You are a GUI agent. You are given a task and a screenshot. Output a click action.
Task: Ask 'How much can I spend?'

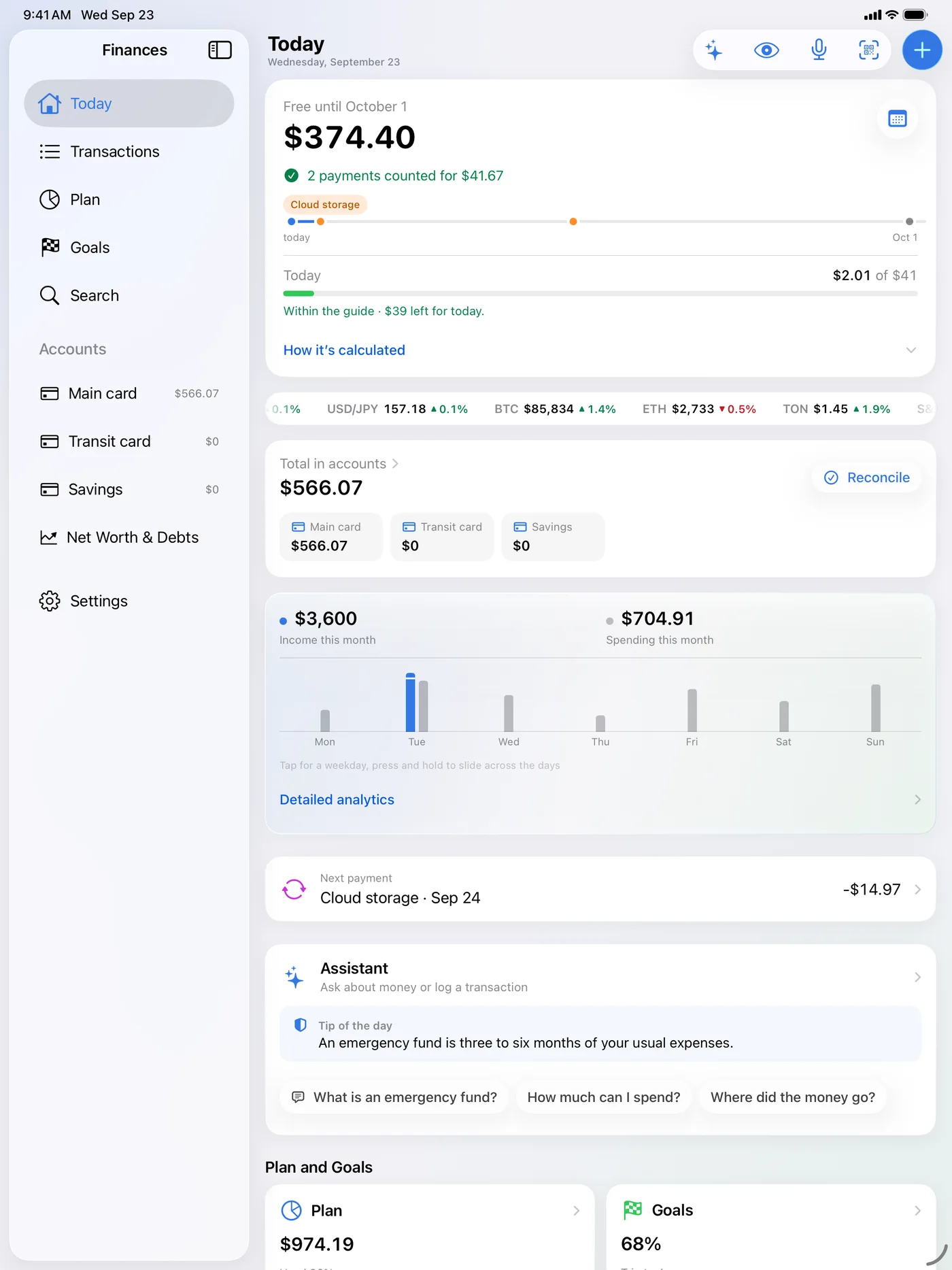(604, 1097)
